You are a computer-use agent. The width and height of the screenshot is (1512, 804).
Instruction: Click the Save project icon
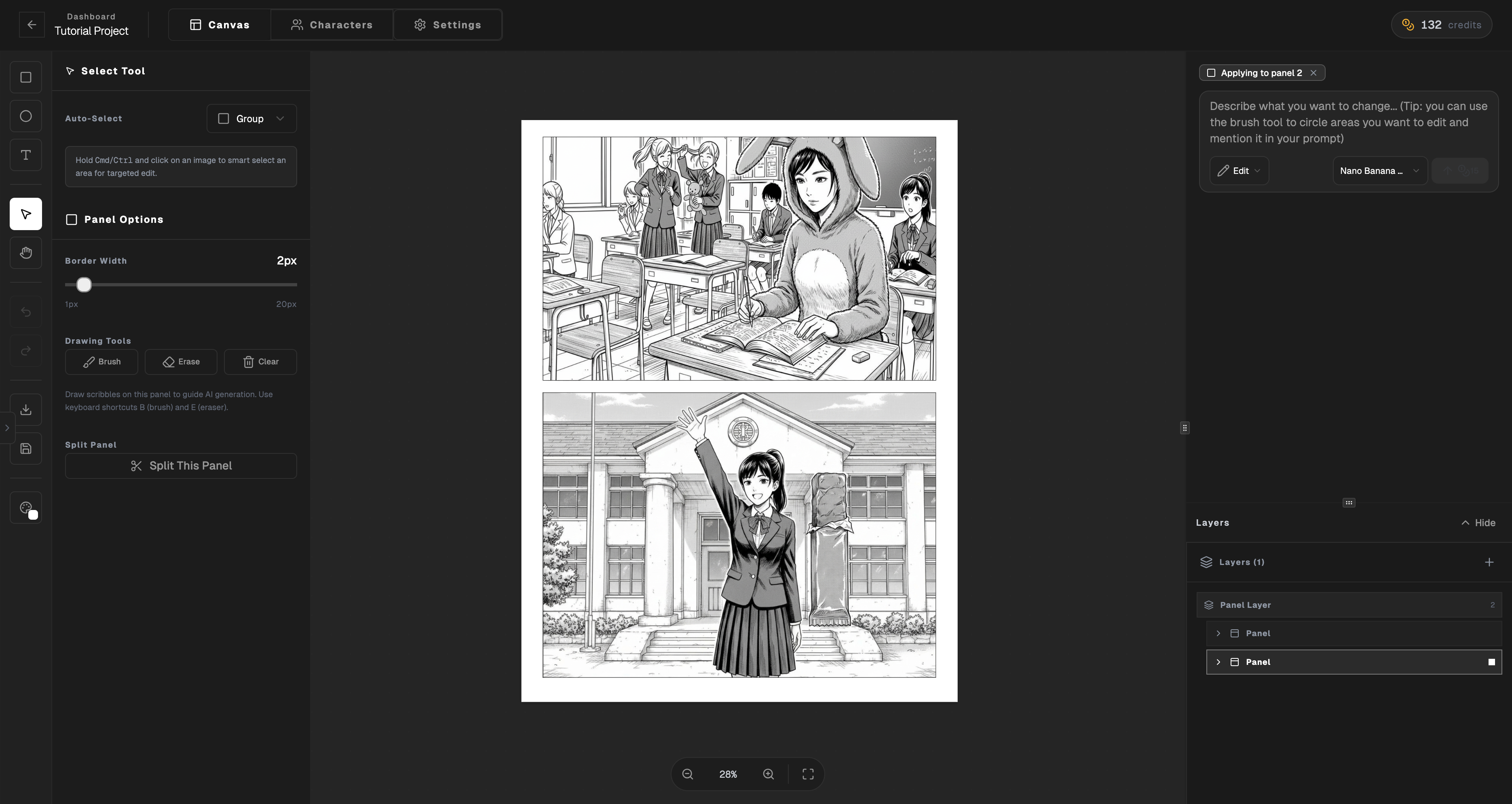point(26,448)
